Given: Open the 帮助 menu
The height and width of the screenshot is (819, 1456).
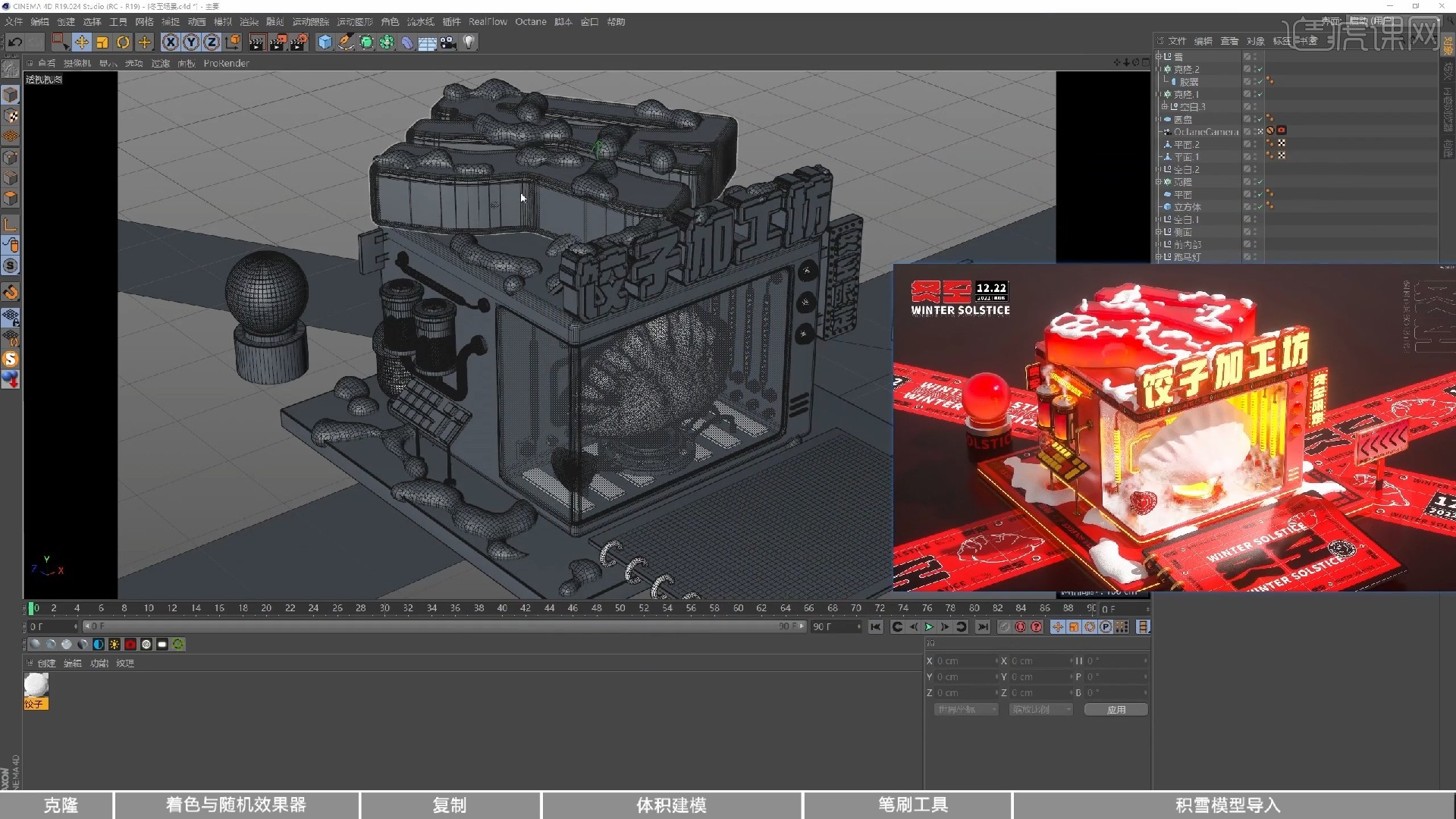Looking at the screenshot, I should 616,22.
